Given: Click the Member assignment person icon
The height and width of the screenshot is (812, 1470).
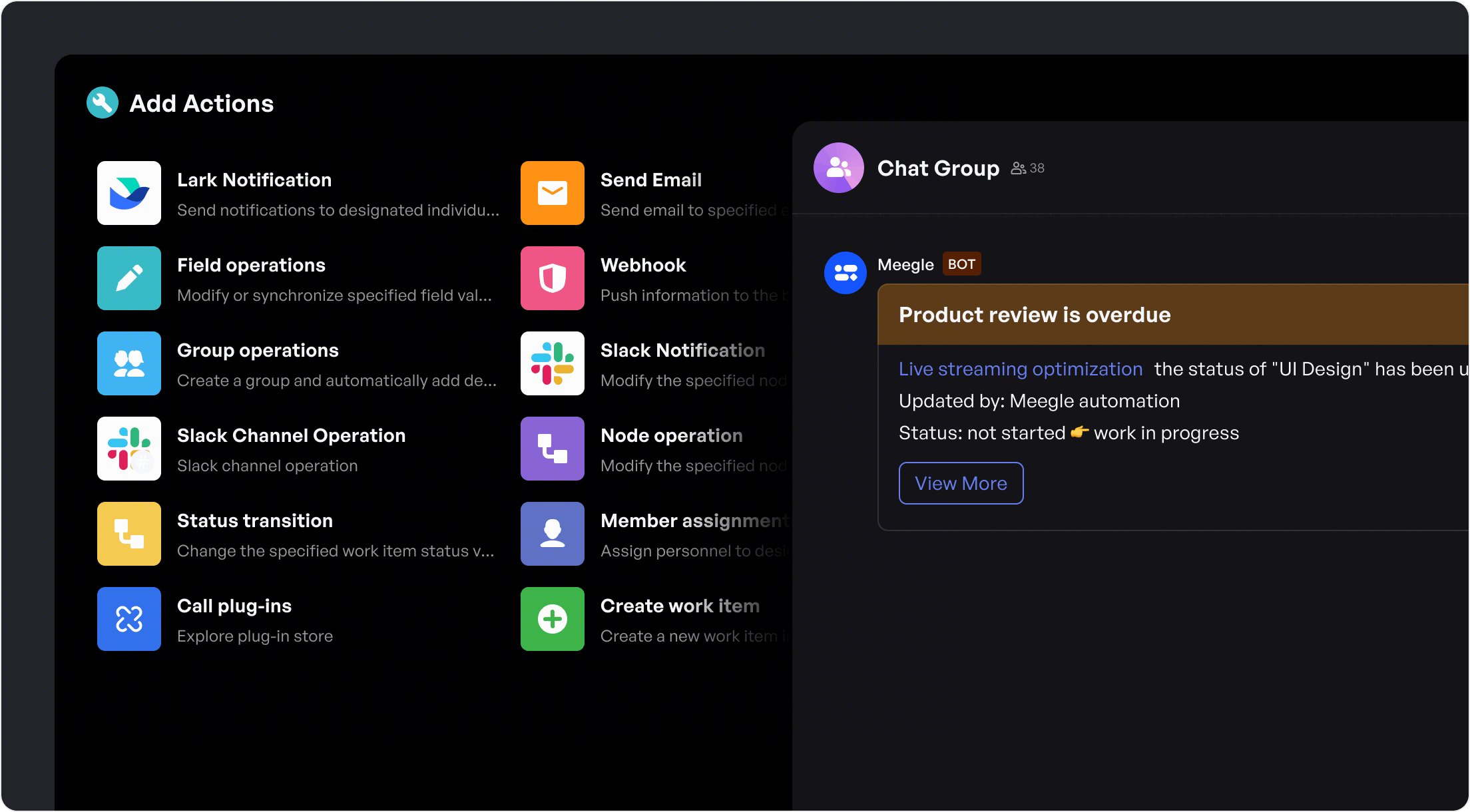Looking at the screenshot, I should pos(553,534).
